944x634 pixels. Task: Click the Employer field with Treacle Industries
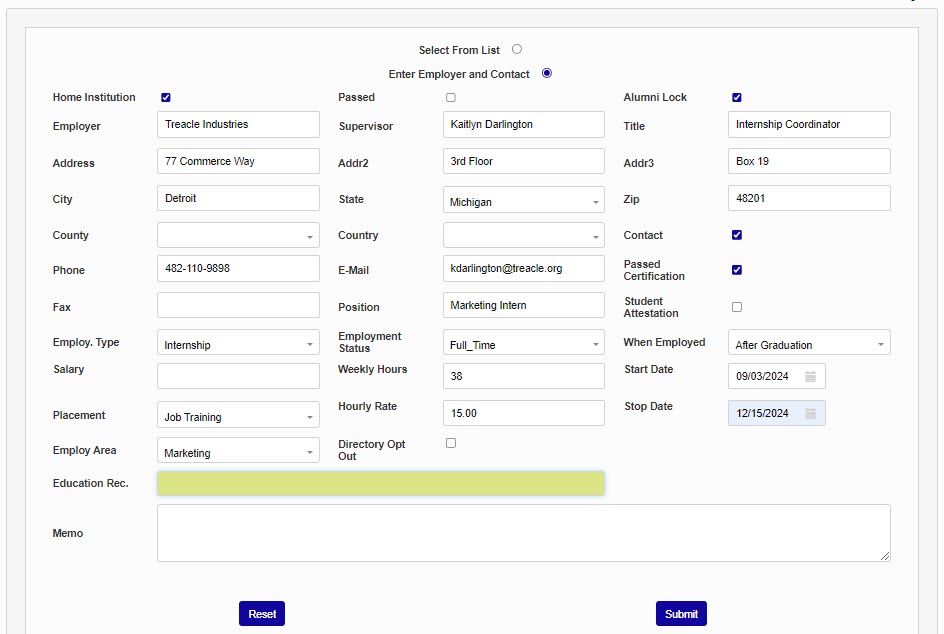[x=238, y=125]
